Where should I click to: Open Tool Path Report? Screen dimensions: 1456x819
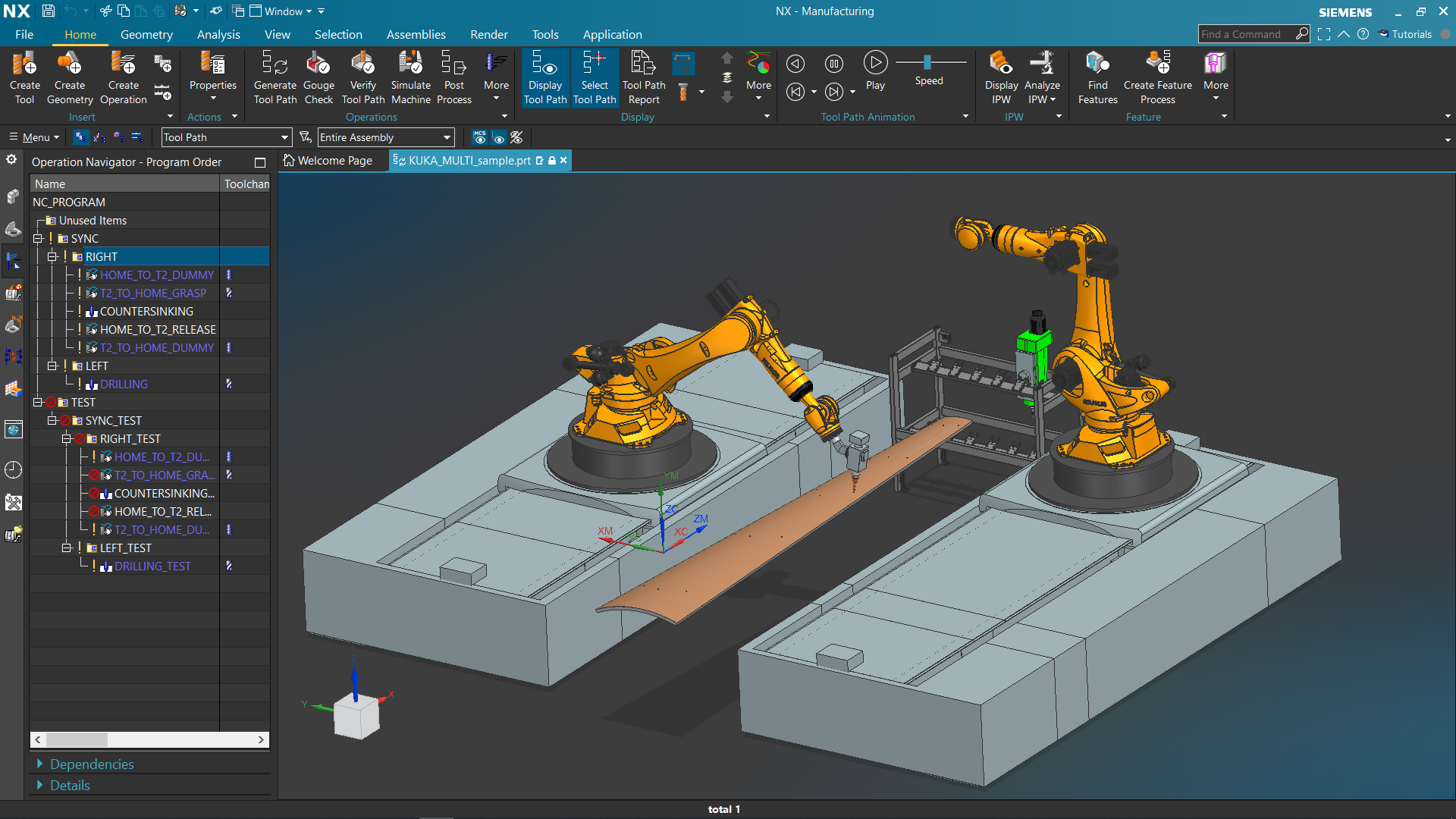[644, 77]
